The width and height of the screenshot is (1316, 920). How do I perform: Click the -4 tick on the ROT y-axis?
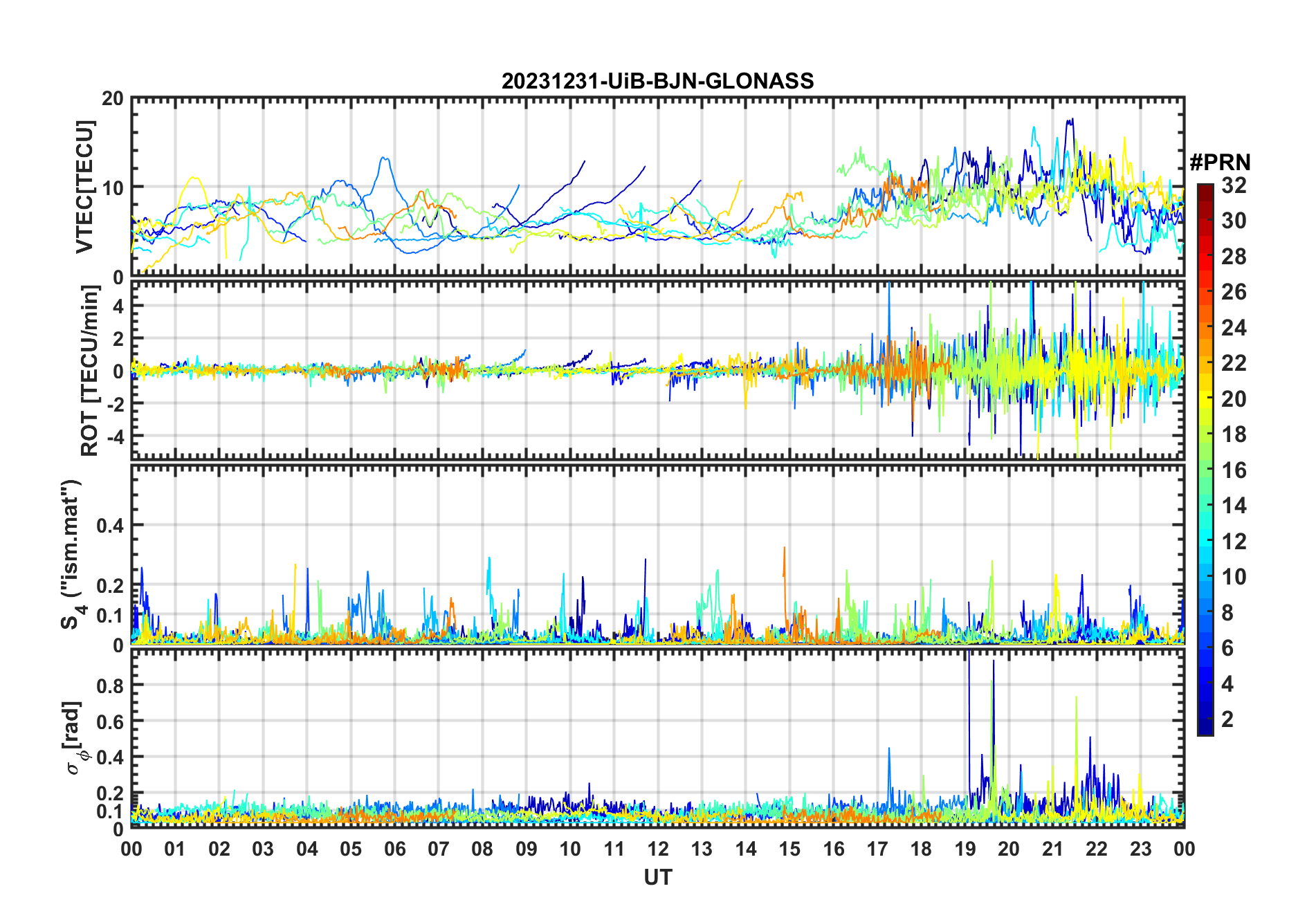coord(116,436)
